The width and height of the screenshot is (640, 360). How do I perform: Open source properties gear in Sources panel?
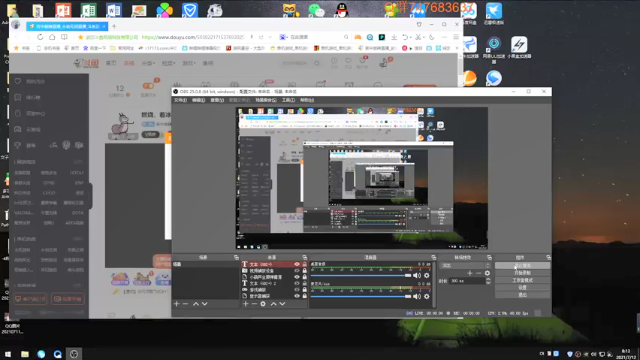coord(263,304)
